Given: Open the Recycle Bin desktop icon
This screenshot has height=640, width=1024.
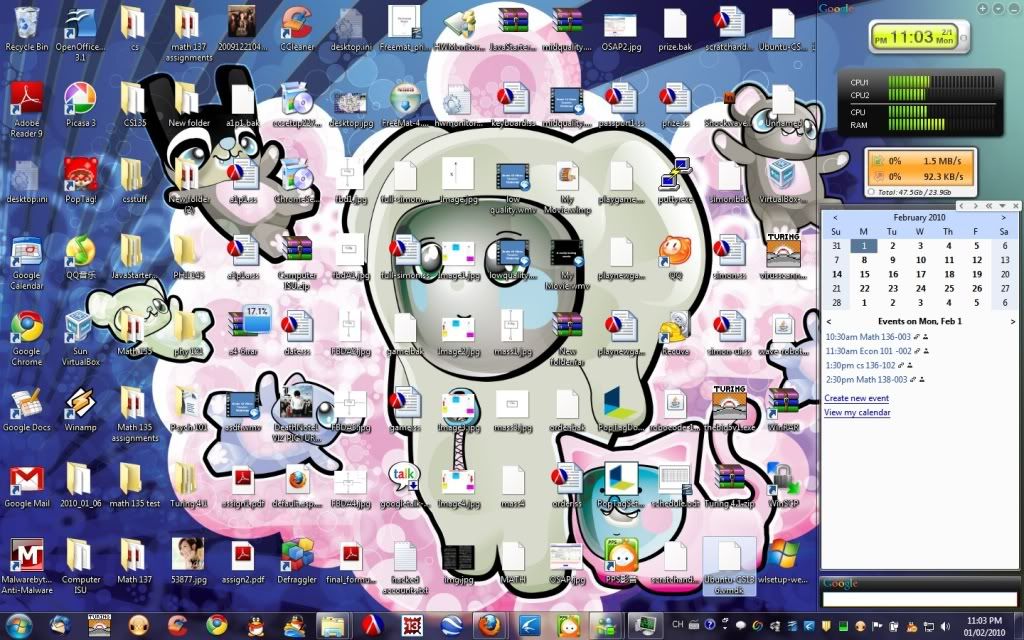Looking at the screenshot, I should point(26,29).
